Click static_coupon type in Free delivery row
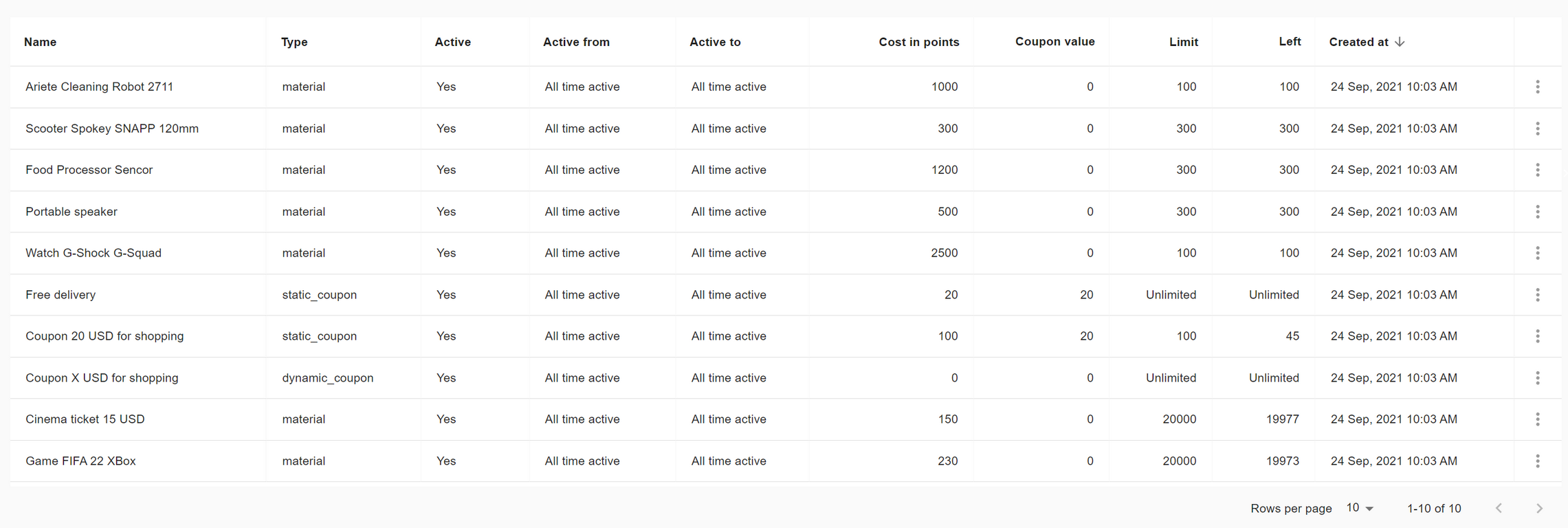 coord(319,295)
